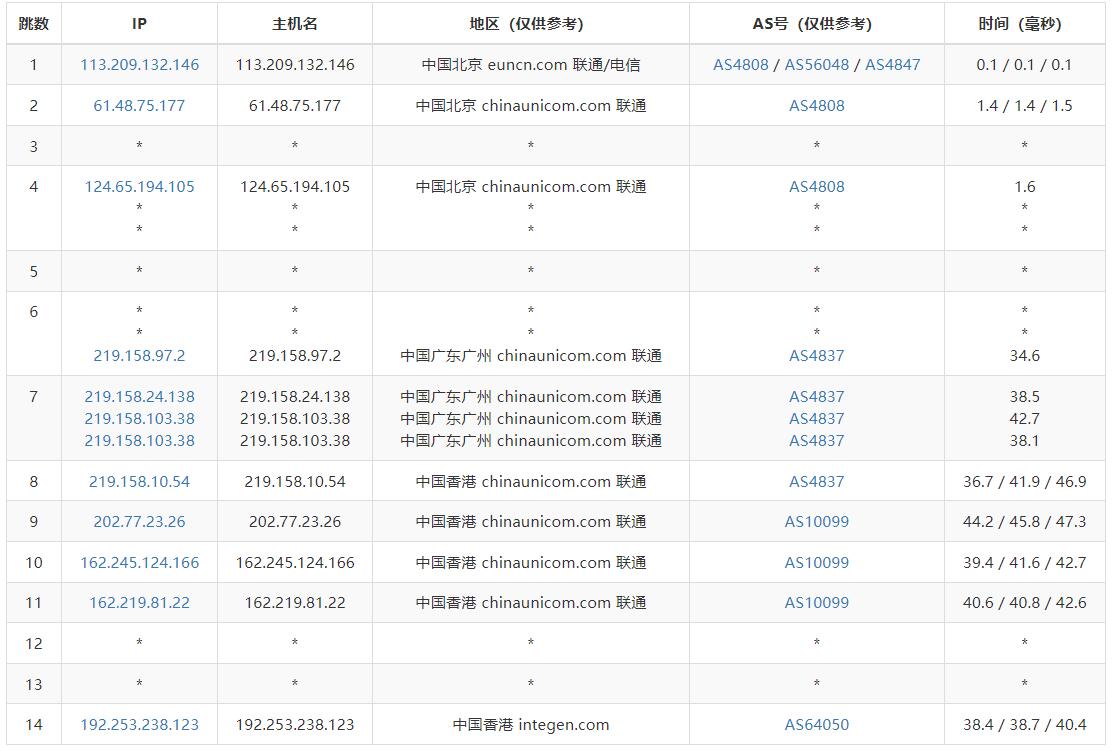1115x751 pixels.
Task: Open the AS56048 link
Action: (816, 65)
